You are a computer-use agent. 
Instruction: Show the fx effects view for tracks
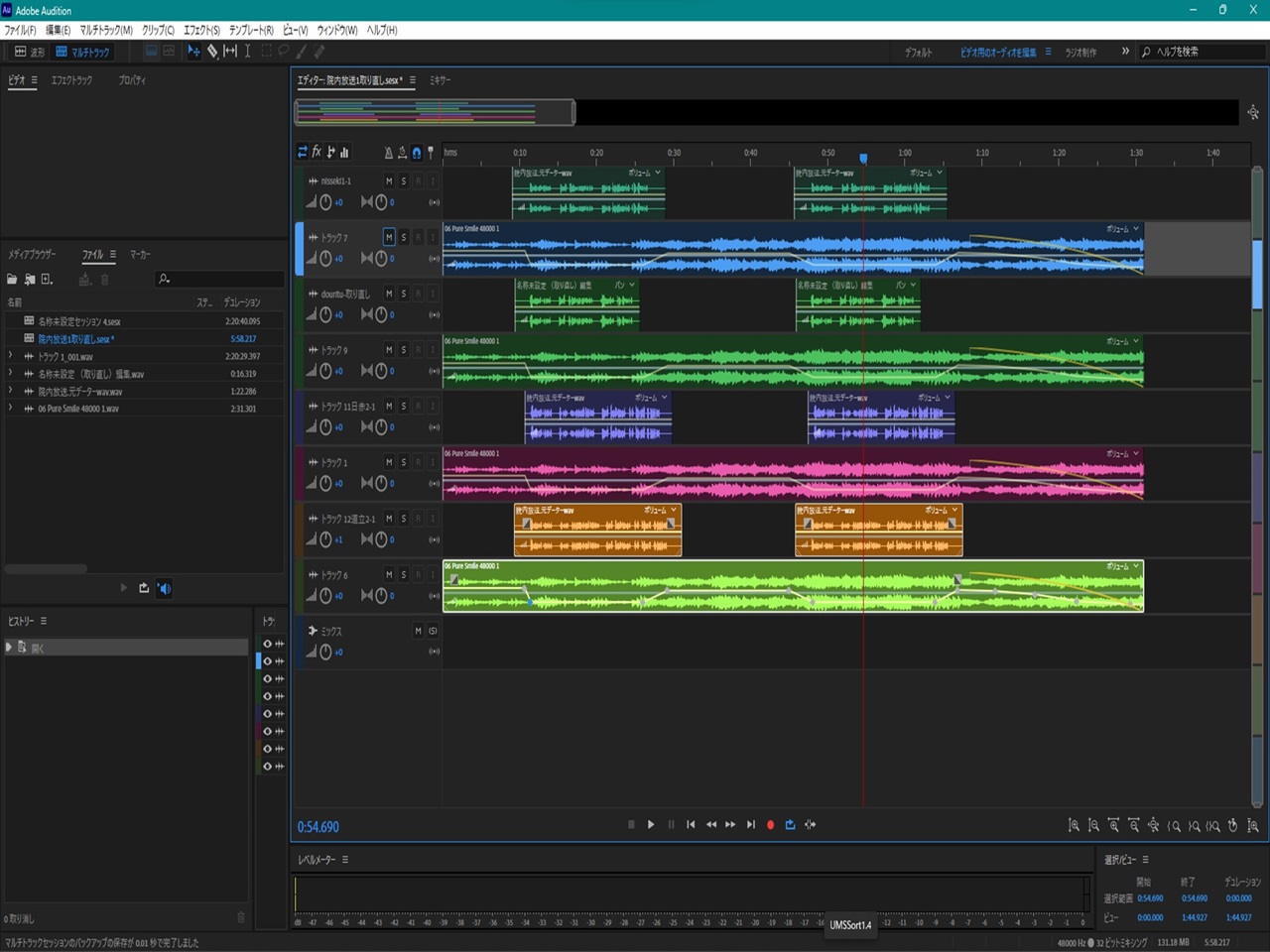pos(317,152)
